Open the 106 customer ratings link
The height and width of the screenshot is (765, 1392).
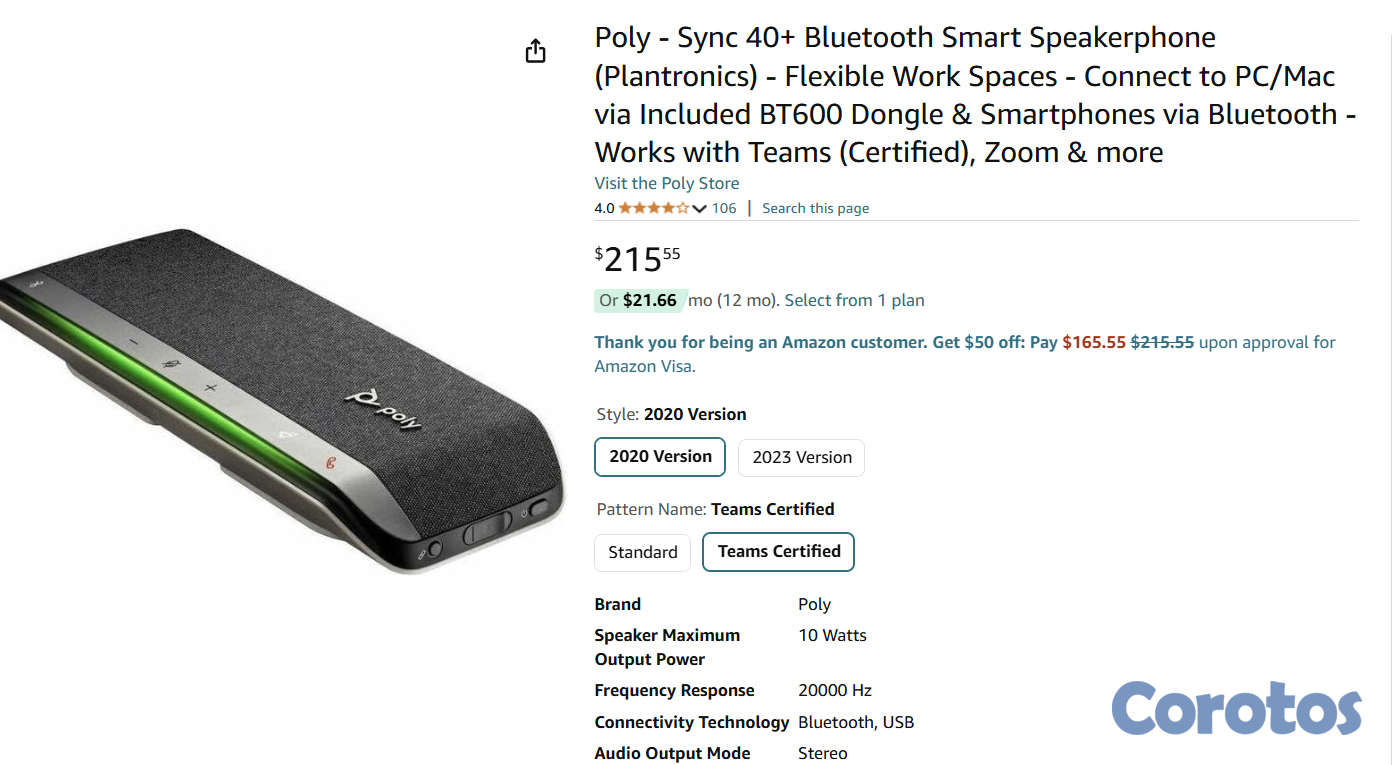[x=724, y=208]
